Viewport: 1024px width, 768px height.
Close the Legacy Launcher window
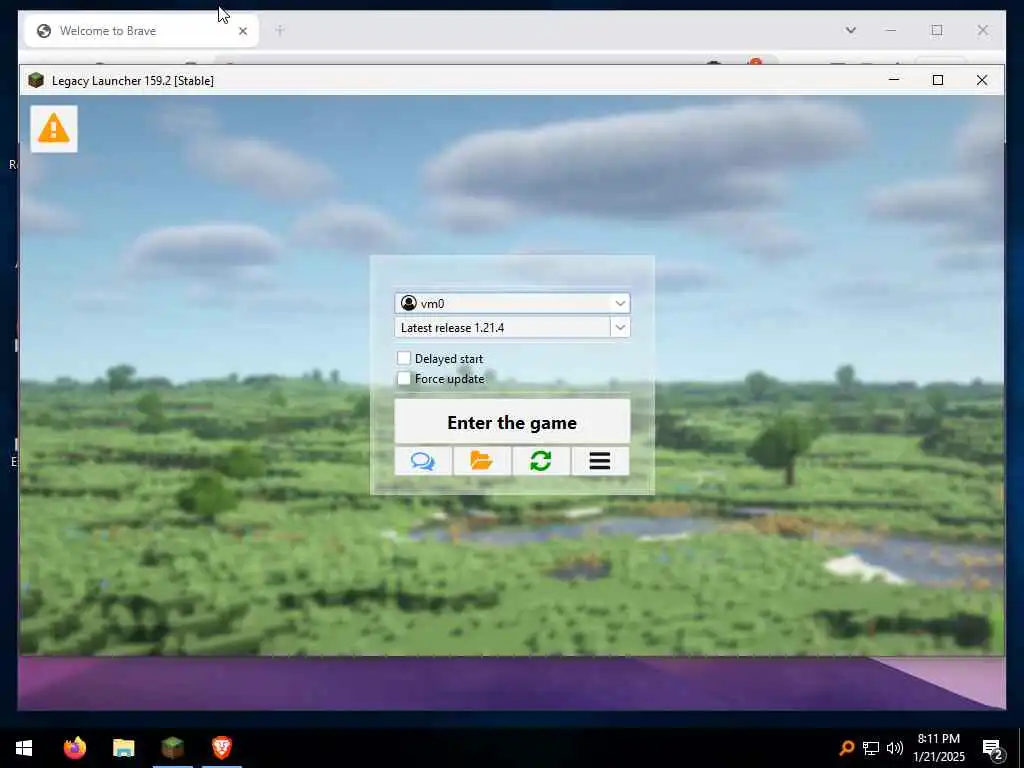coord(982,80)
